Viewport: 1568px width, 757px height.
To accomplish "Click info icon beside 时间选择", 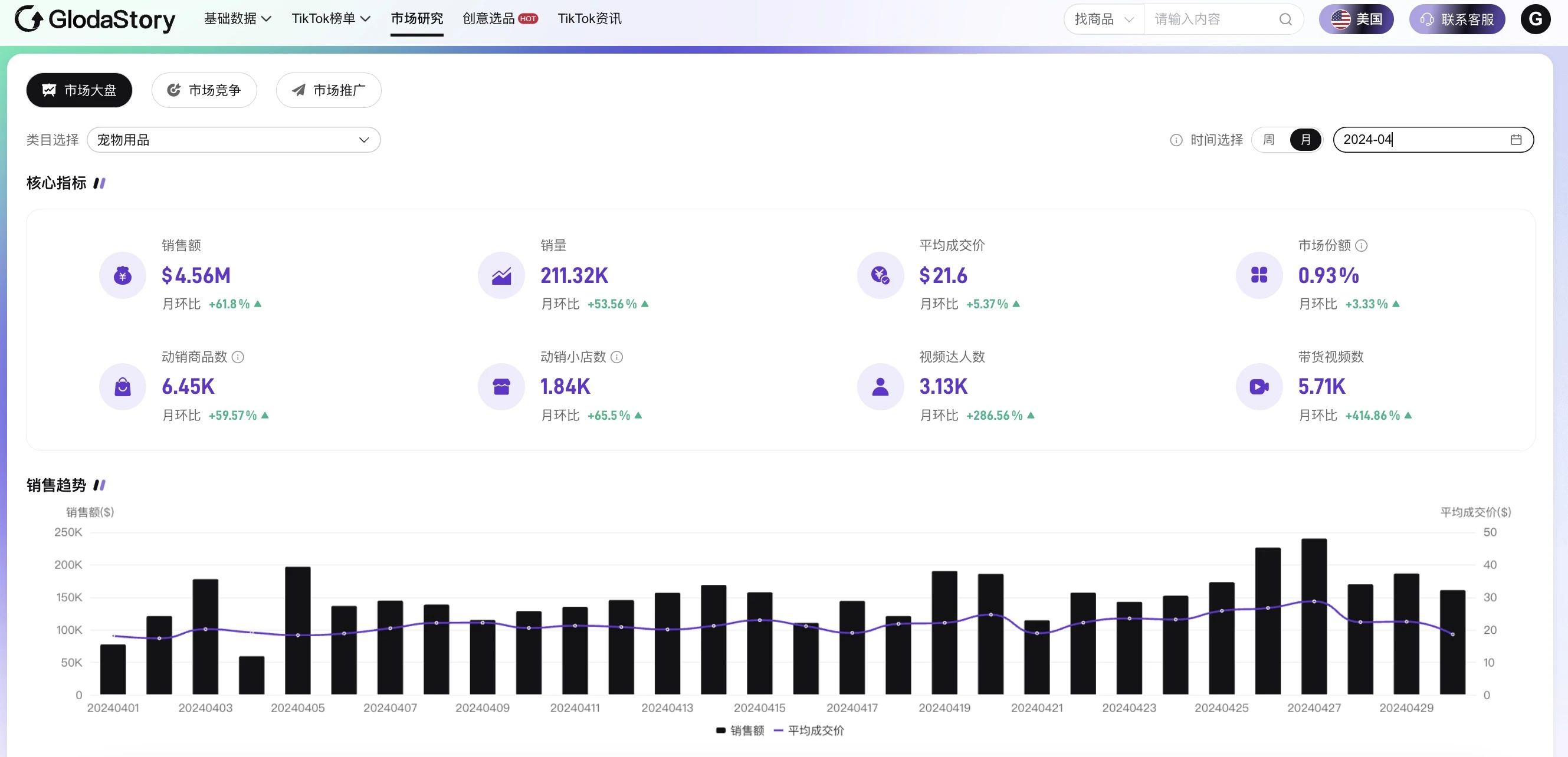I will [x=1176, y=140].
